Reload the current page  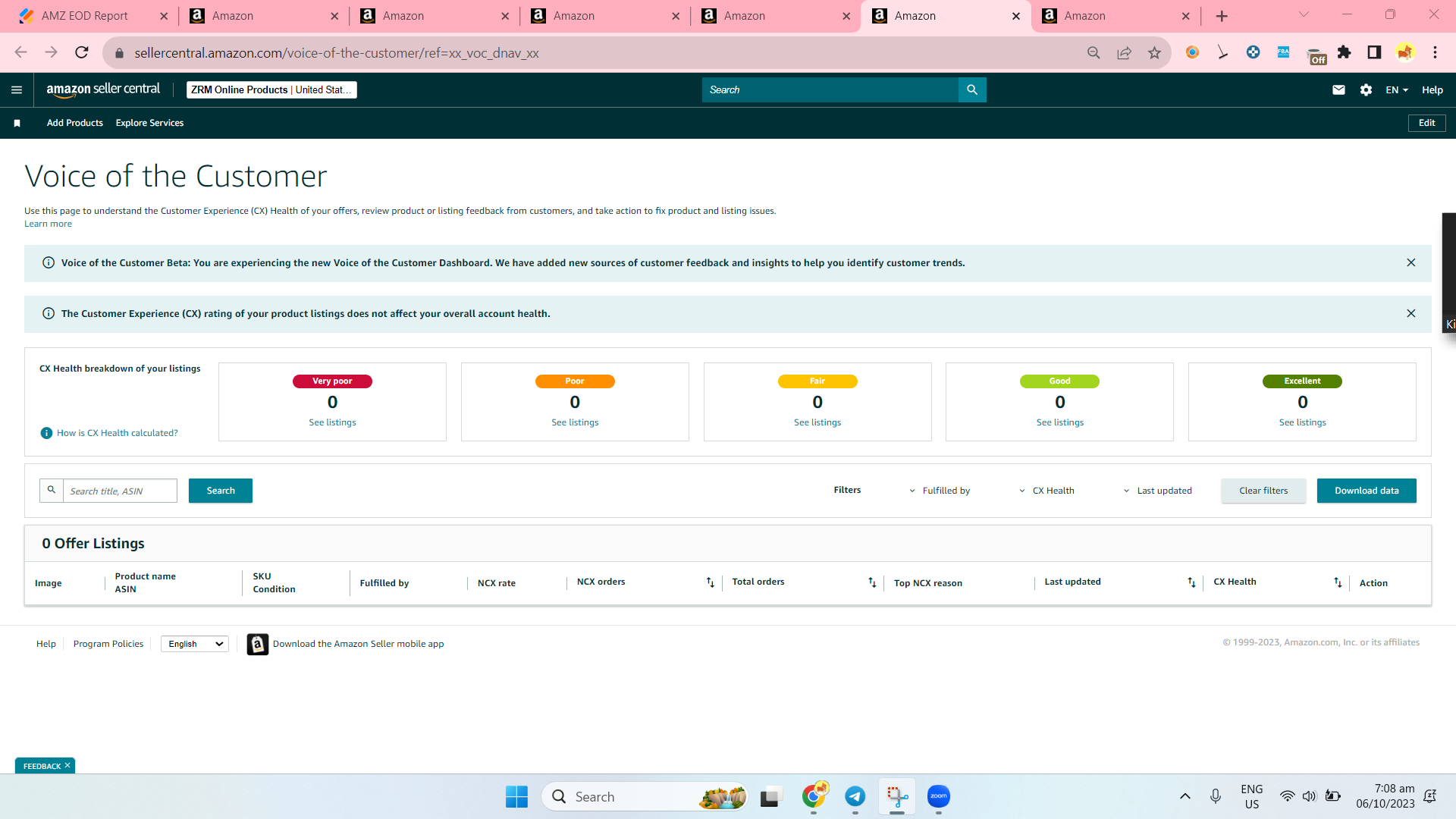(x=82, y=52)
